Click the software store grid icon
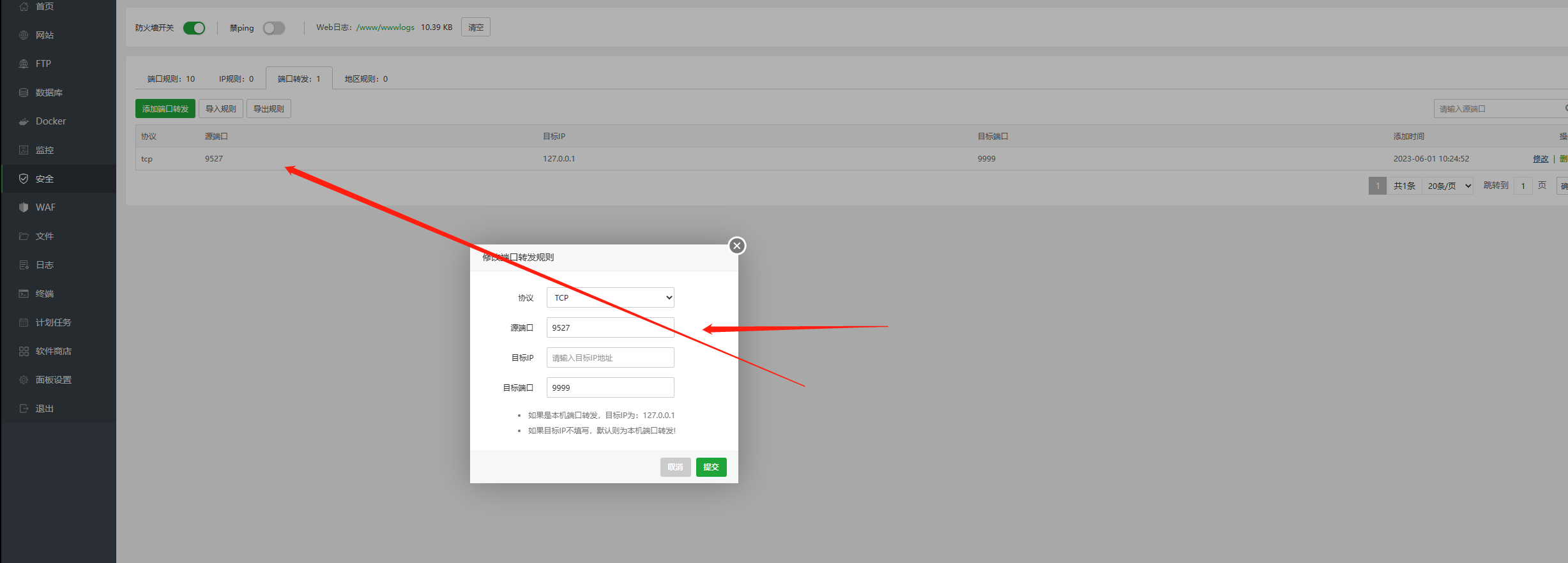The image size is (1568, 563). pos(24,351)
